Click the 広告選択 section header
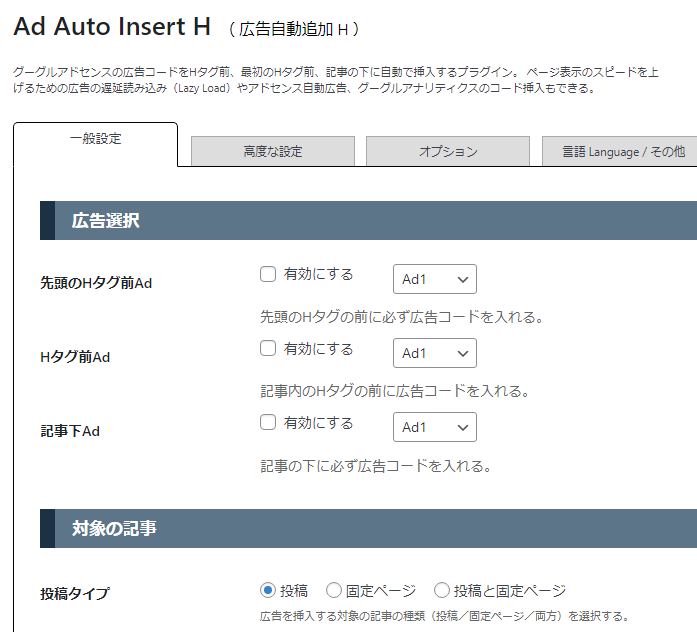Viewport: 697px width, 632px height. (x=369, y=220)
